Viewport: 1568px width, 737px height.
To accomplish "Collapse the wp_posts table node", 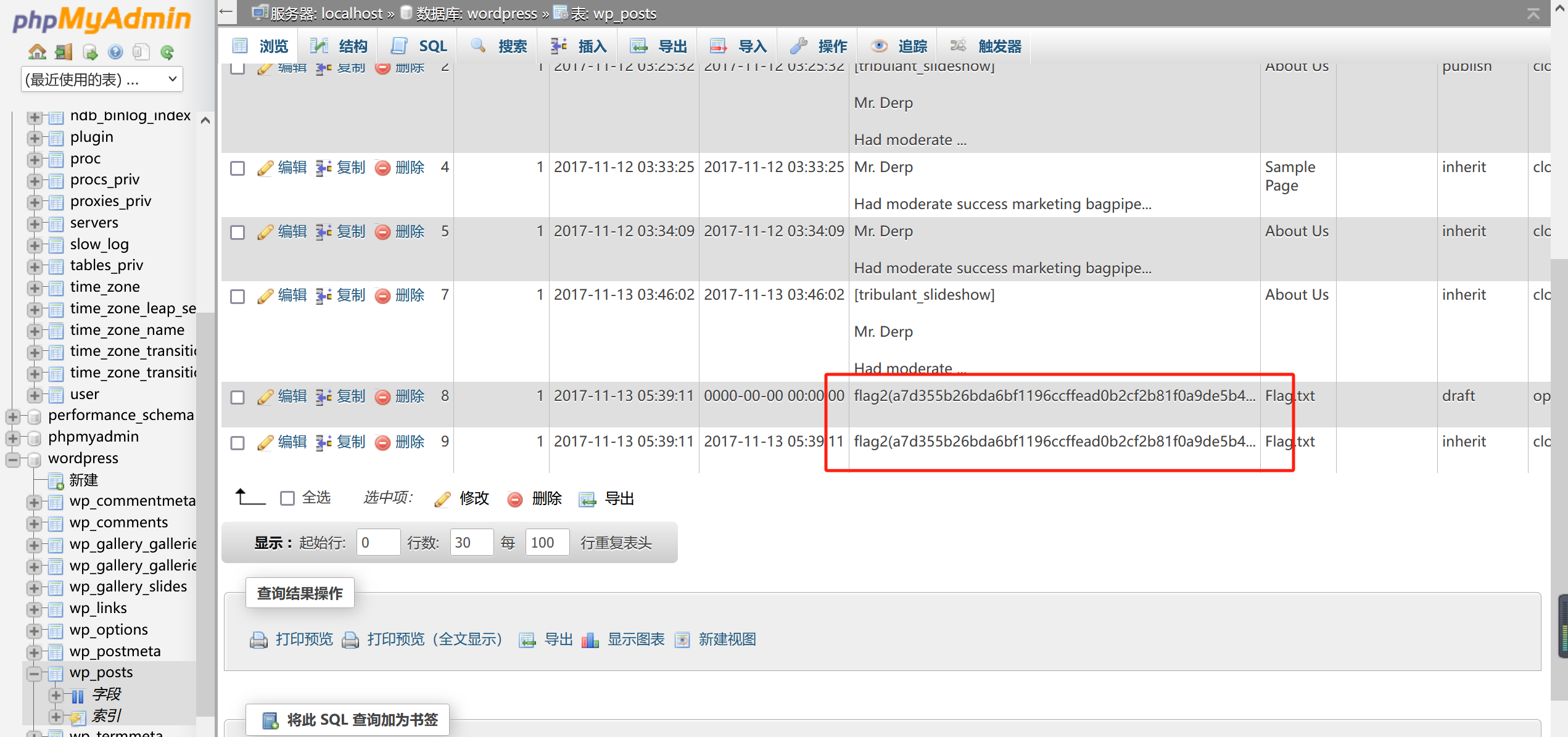I will point(35,673).
